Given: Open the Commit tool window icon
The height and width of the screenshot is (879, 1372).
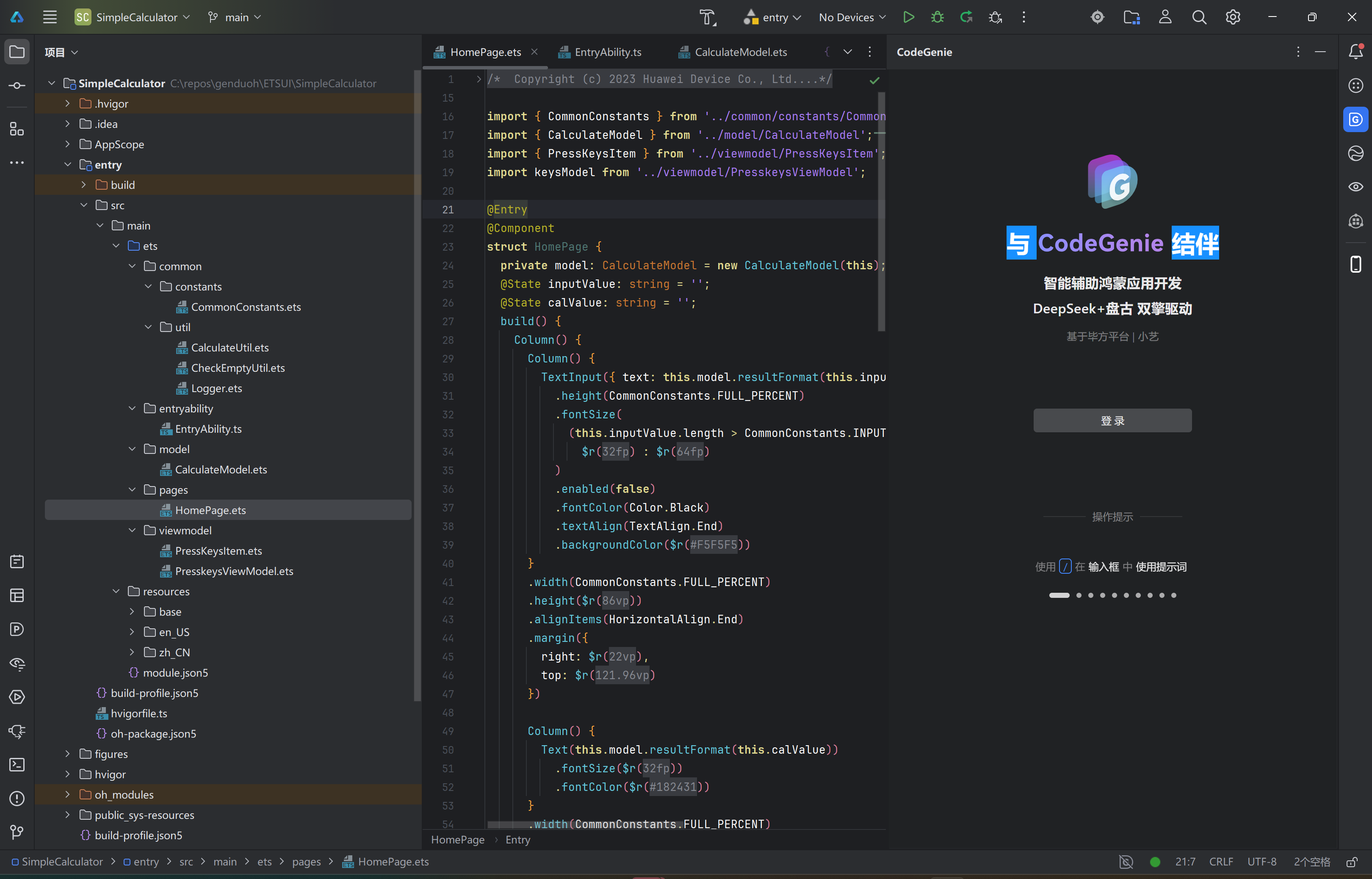Looking at the screenshot, I should click(17, 86).
